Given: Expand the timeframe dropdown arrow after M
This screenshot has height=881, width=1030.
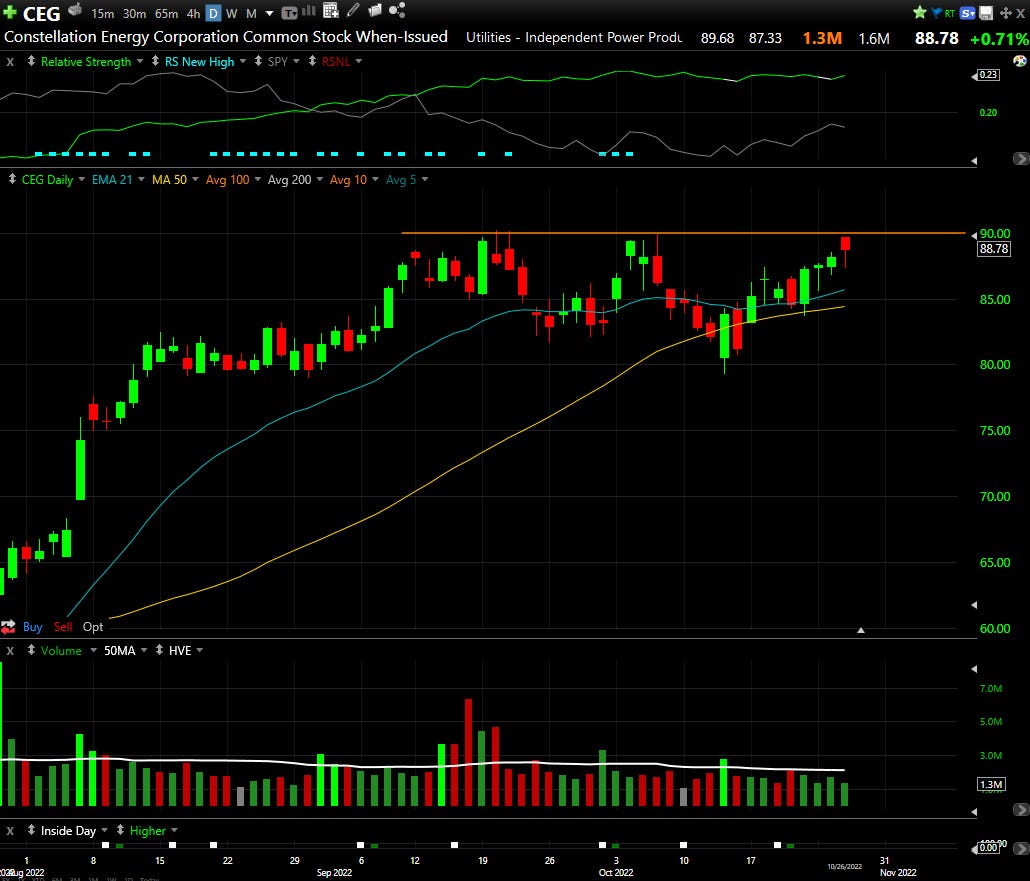Looking at the screenshot, I should coord(269,13).
